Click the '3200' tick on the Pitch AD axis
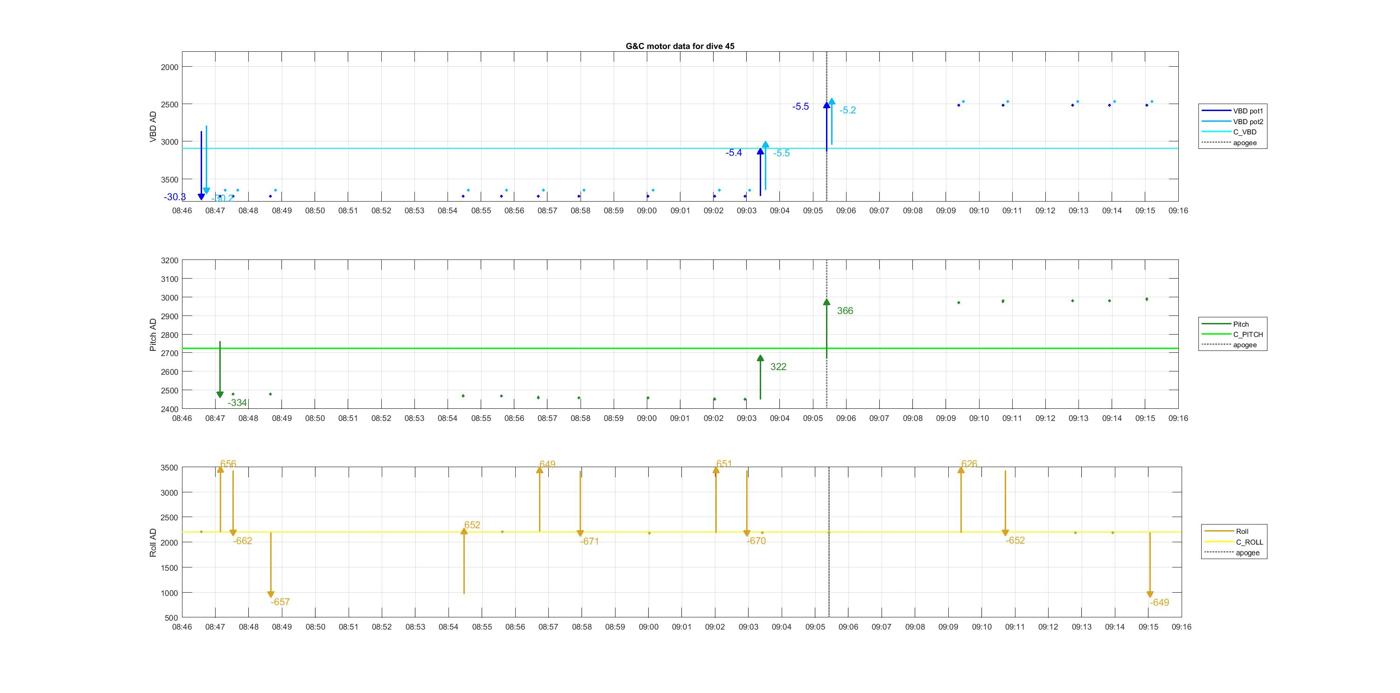Screen dimensions: 1400x693 [169, 260]
